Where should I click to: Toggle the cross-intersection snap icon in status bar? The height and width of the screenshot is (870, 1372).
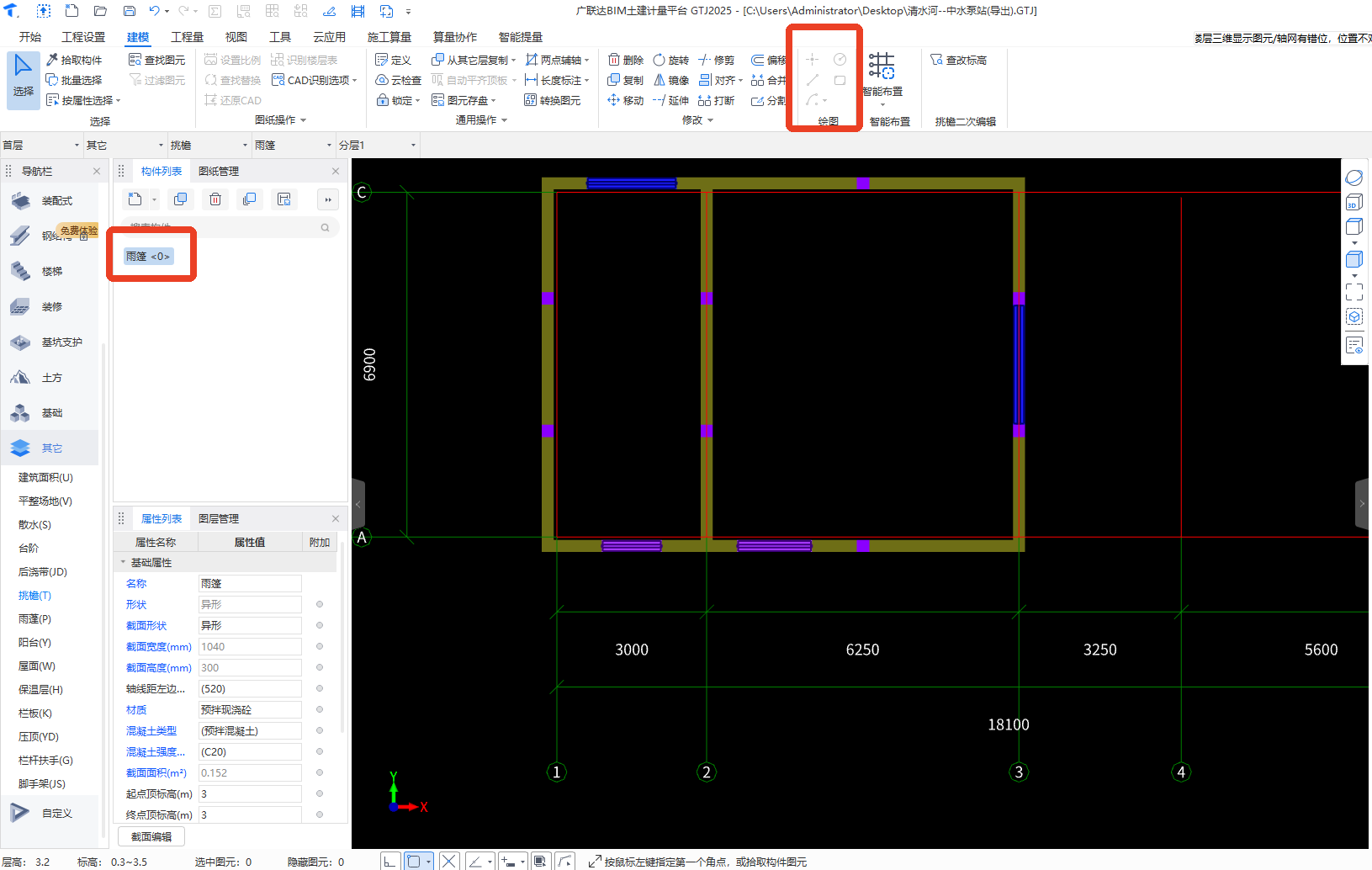[449, 861]
